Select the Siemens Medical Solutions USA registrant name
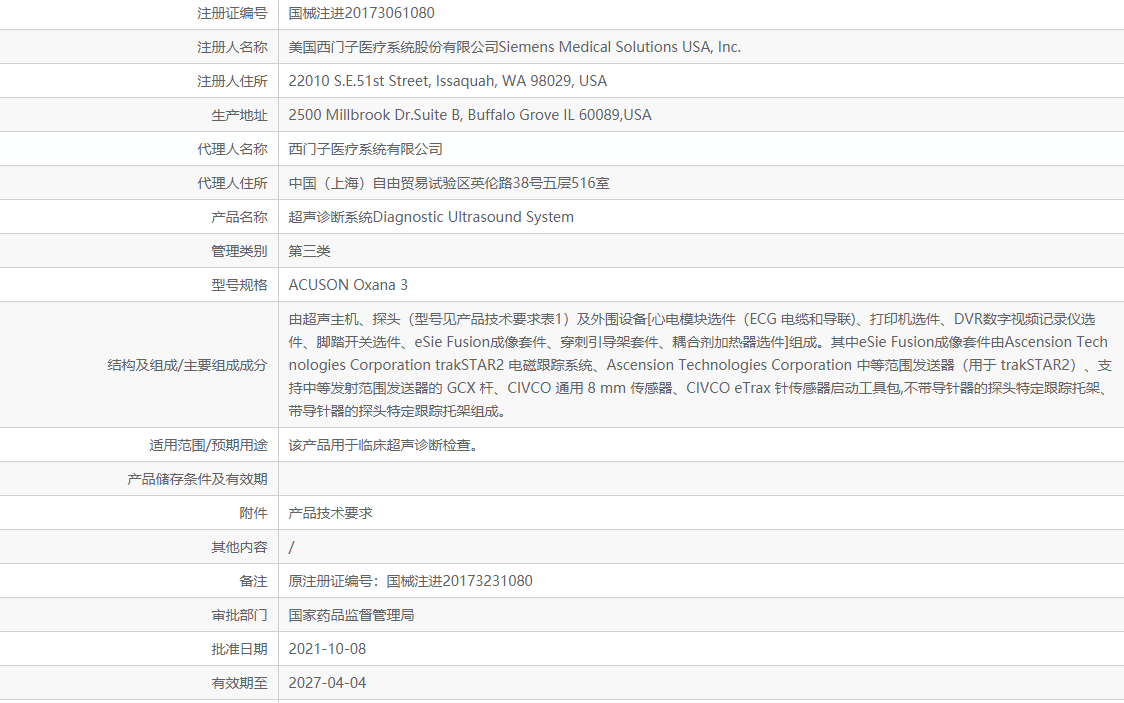 click(515, 47)
